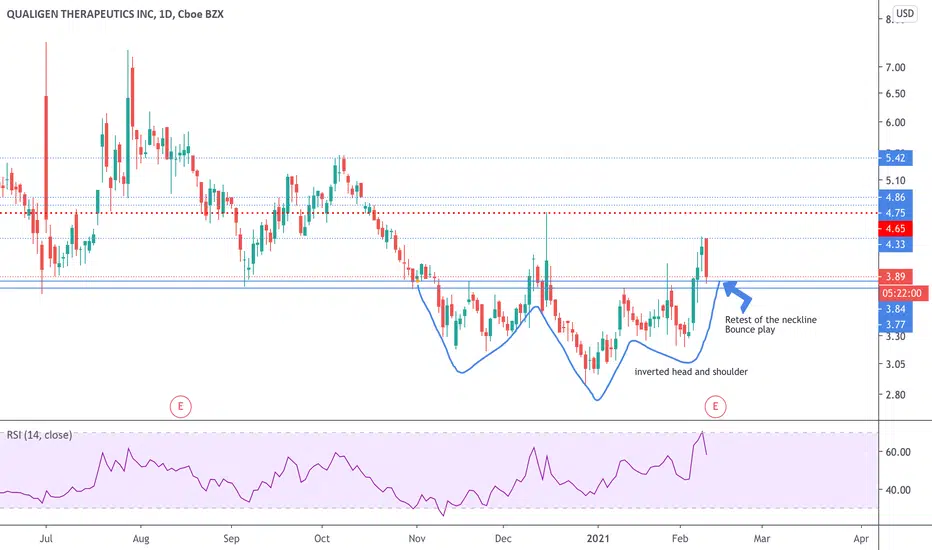
Task: Click the RSI 40.00 axis value
Action: [898, 490]
